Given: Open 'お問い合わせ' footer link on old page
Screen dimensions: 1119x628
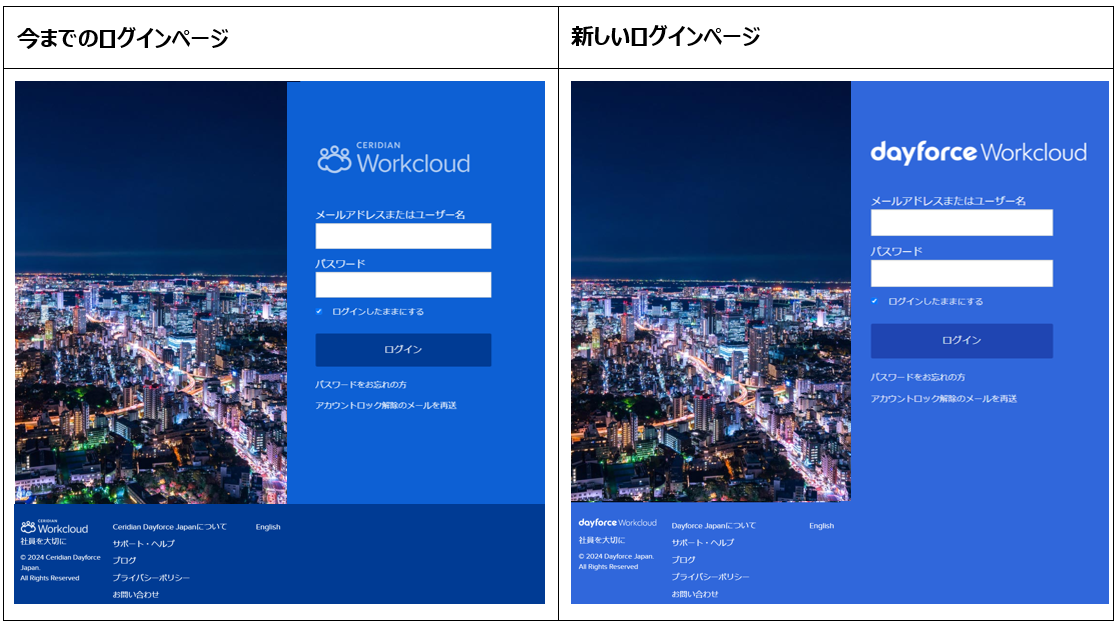Looking at the screenshot, I should (x=136, y=594).
